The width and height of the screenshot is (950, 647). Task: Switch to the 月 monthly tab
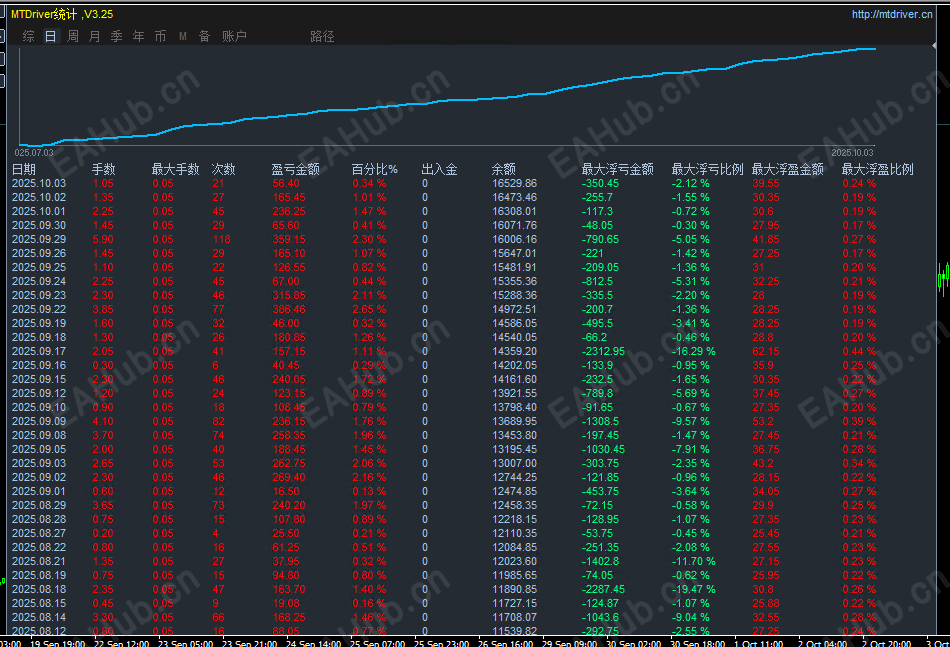pyautogui.click(x=95, y=36)
